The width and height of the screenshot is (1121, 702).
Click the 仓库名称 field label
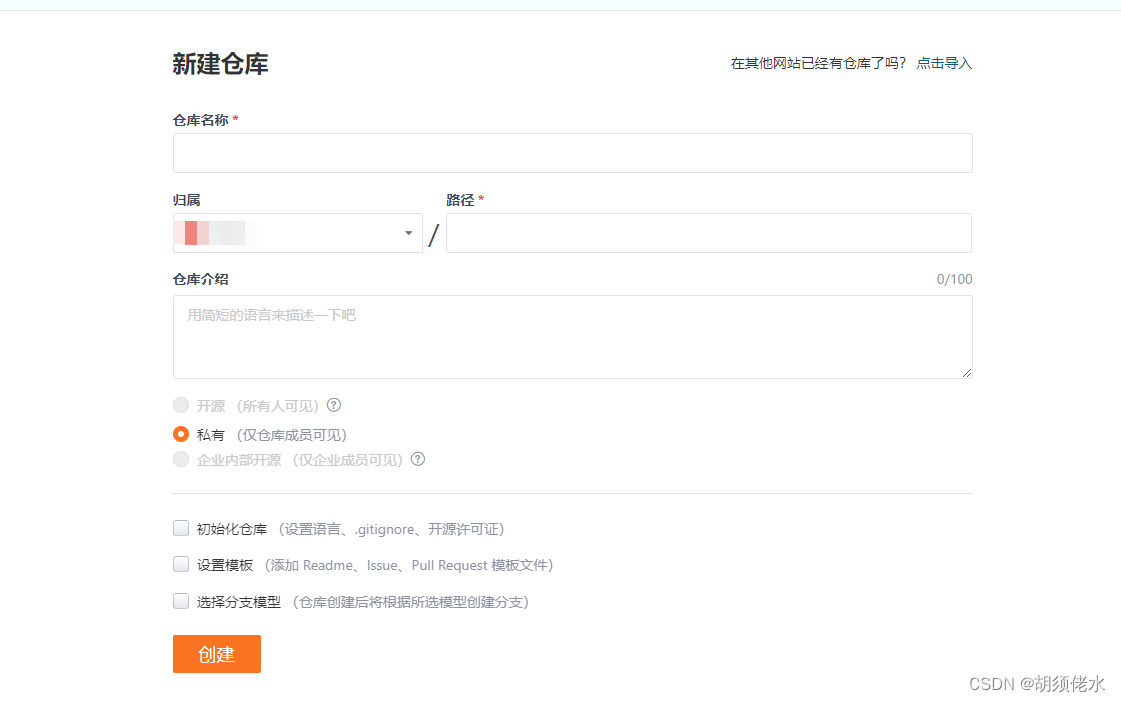[x=201, y=120]
